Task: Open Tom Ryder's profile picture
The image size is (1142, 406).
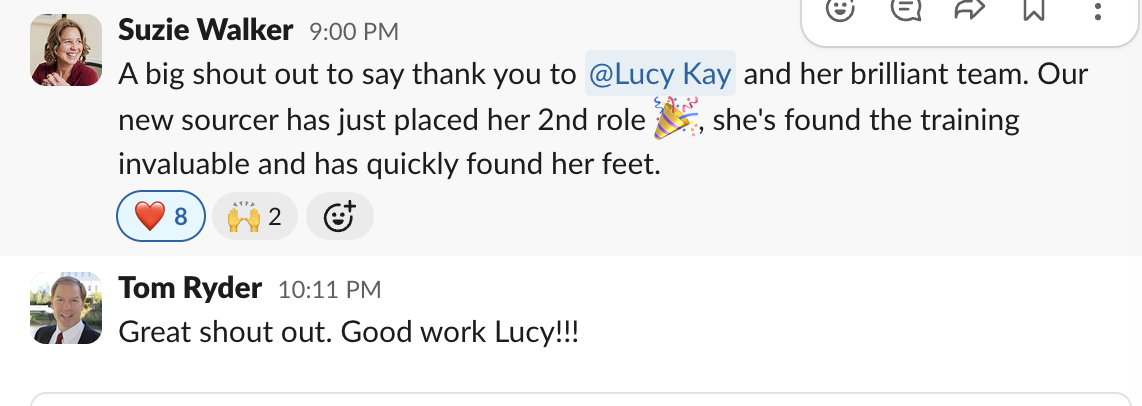Action: (x=67, y=308)
